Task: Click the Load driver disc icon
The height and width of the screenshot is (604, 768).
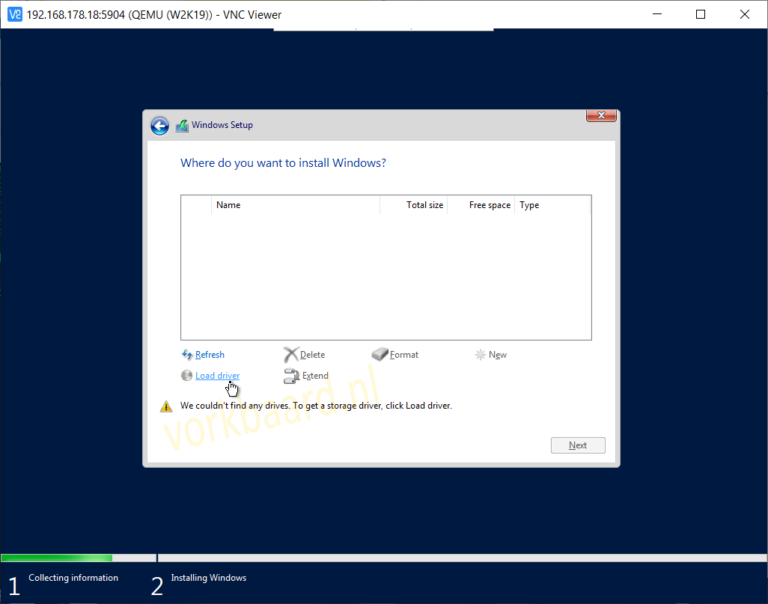Action: coord(186,375)
